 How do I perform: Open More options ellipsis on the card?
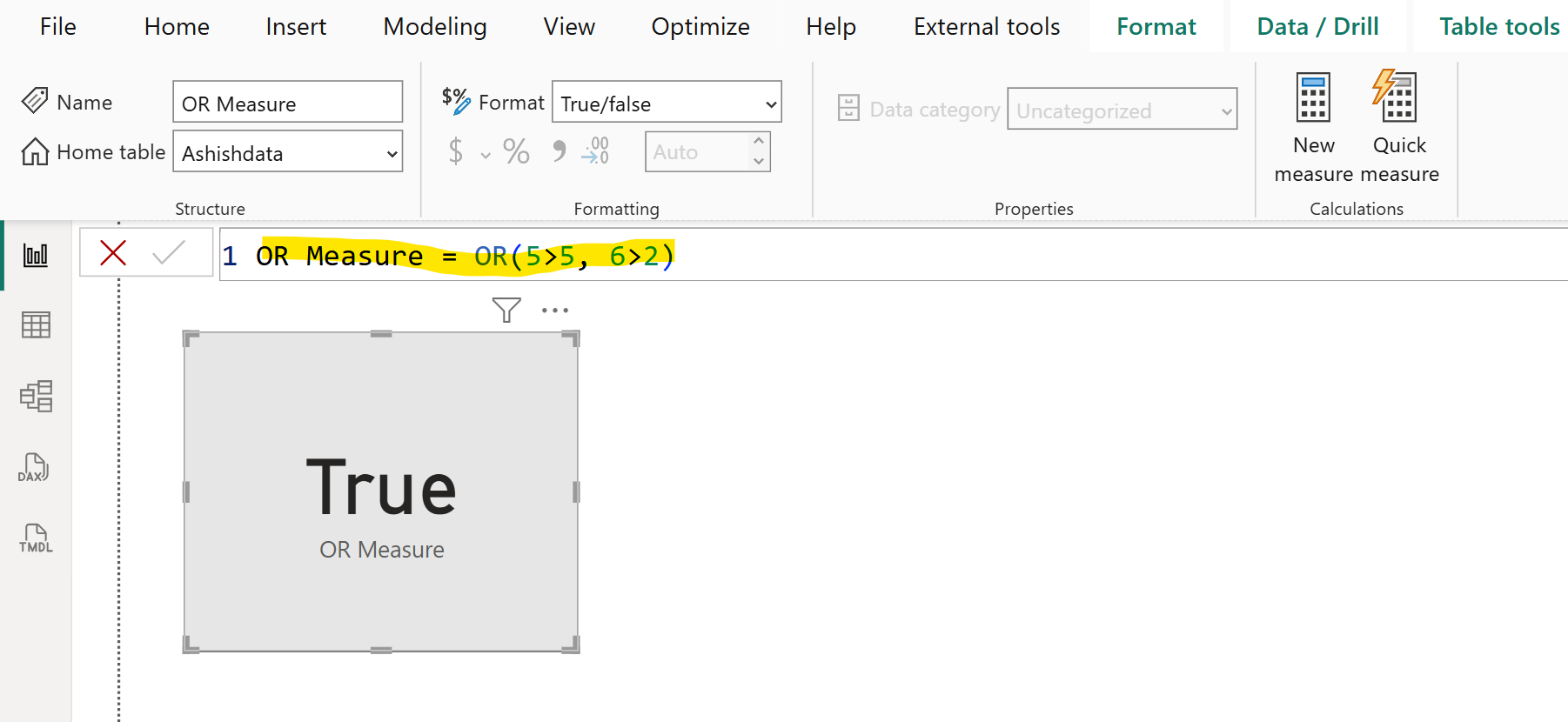click(554, 310)
